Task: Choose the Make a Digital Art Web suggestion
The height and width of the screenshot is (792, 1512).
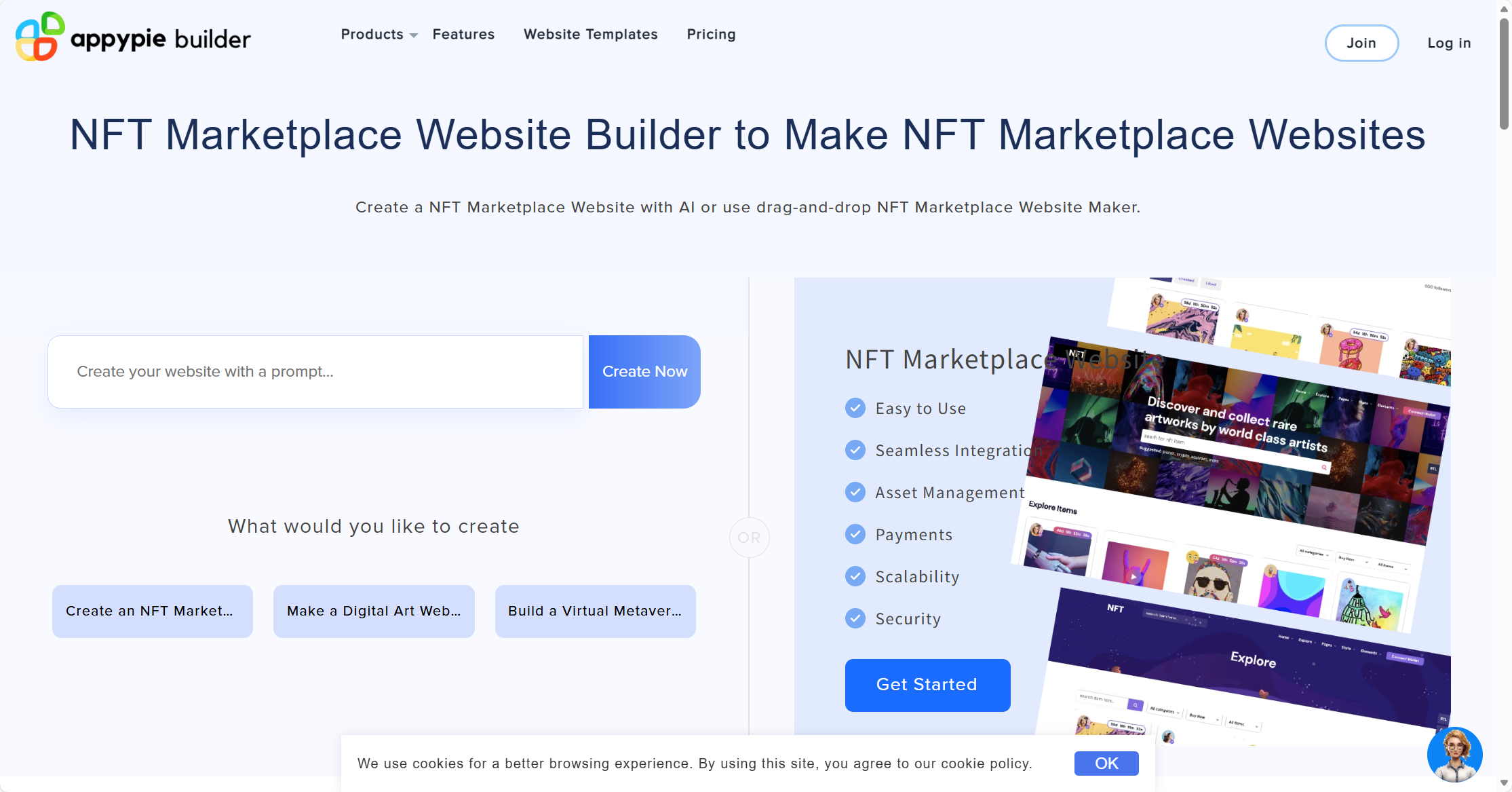Action: [374, 611]
